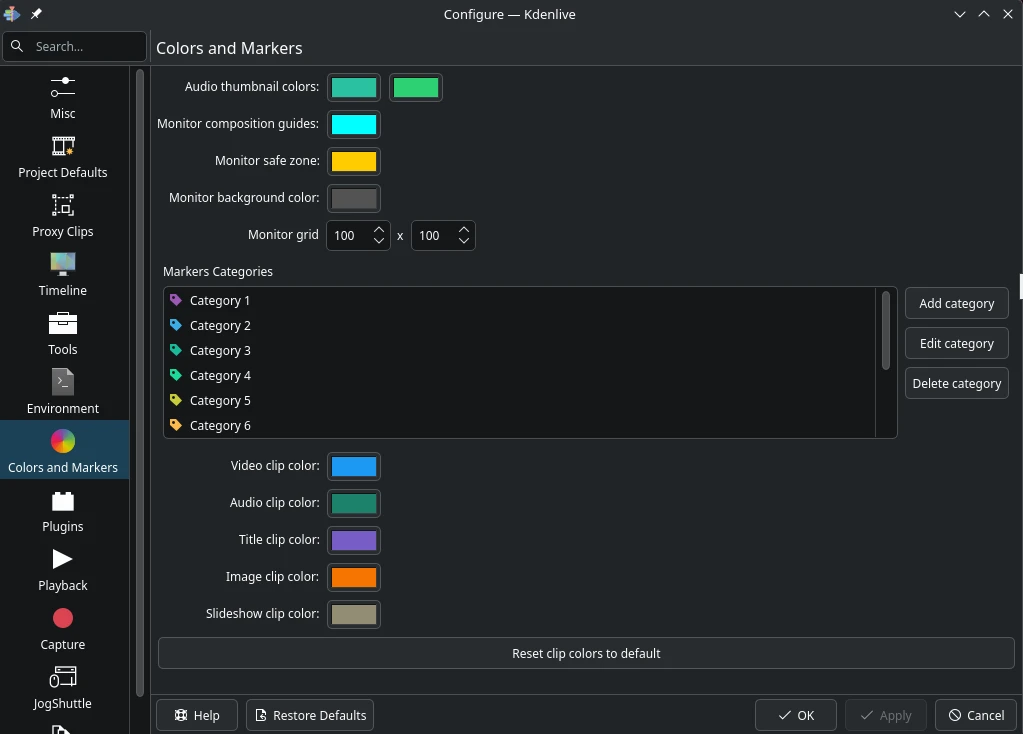
Task: Select Category 3 label in markers list
Action: [x=220, y=350]
